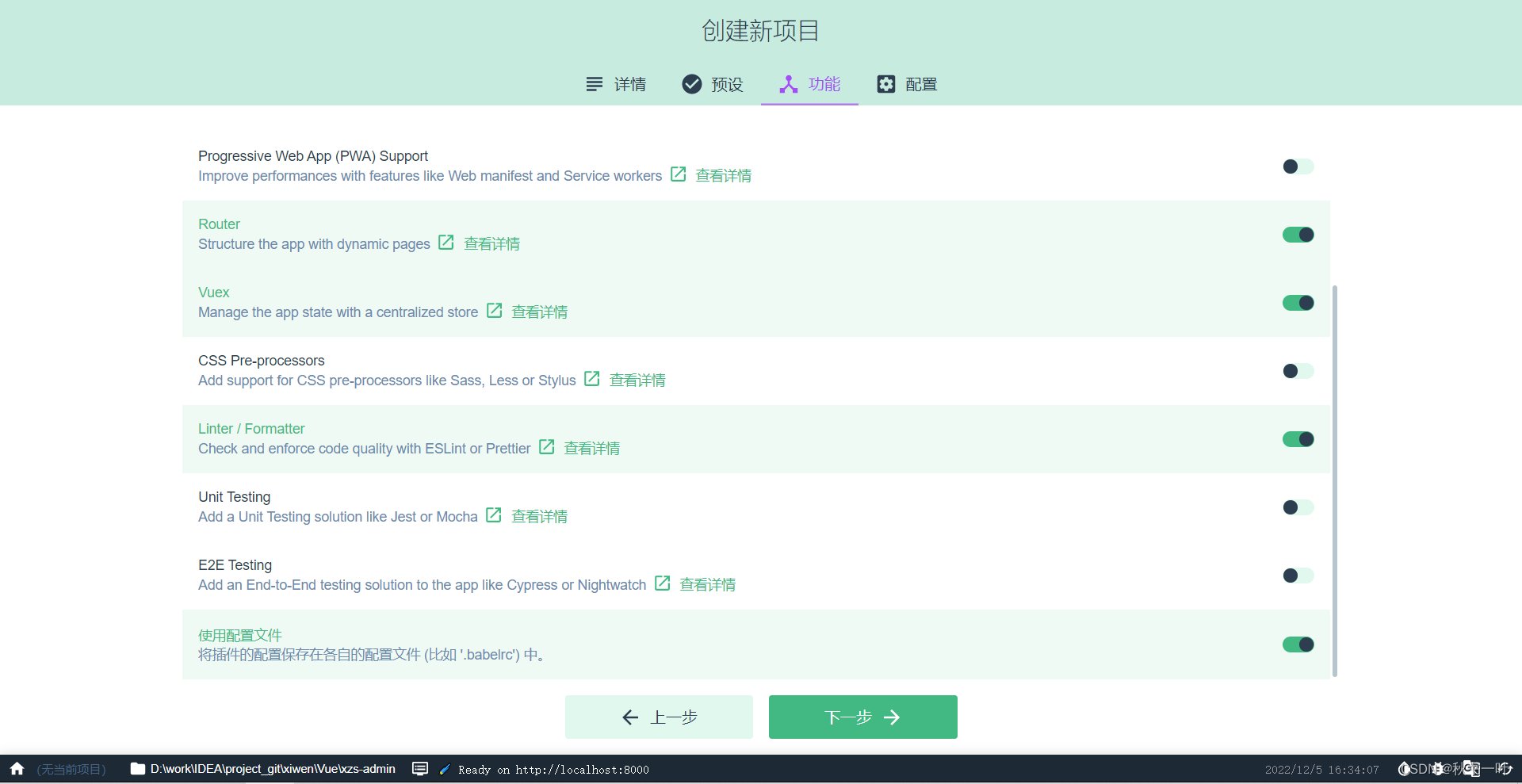Open the log console icon in status bar
Screen dimensions: 1522x784
pos(421,769)
